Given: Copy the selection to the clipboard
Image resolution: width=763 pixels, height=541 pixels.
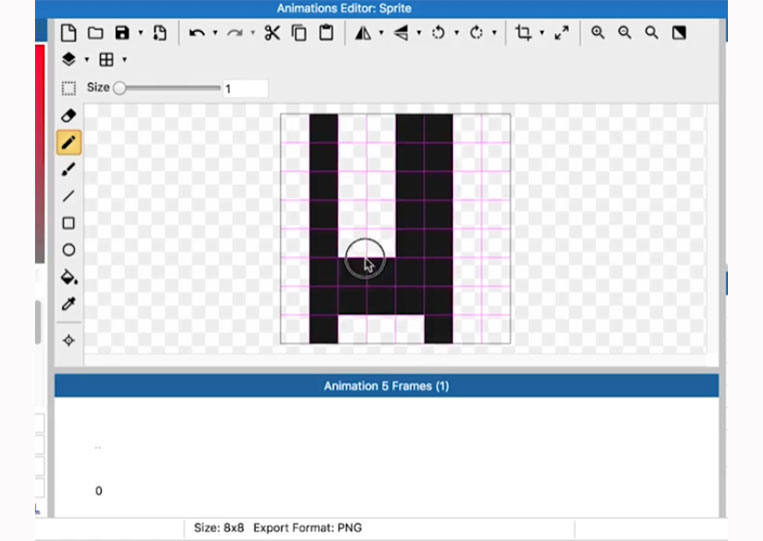Looking at the screenshot, I should (x=299, y=33).
